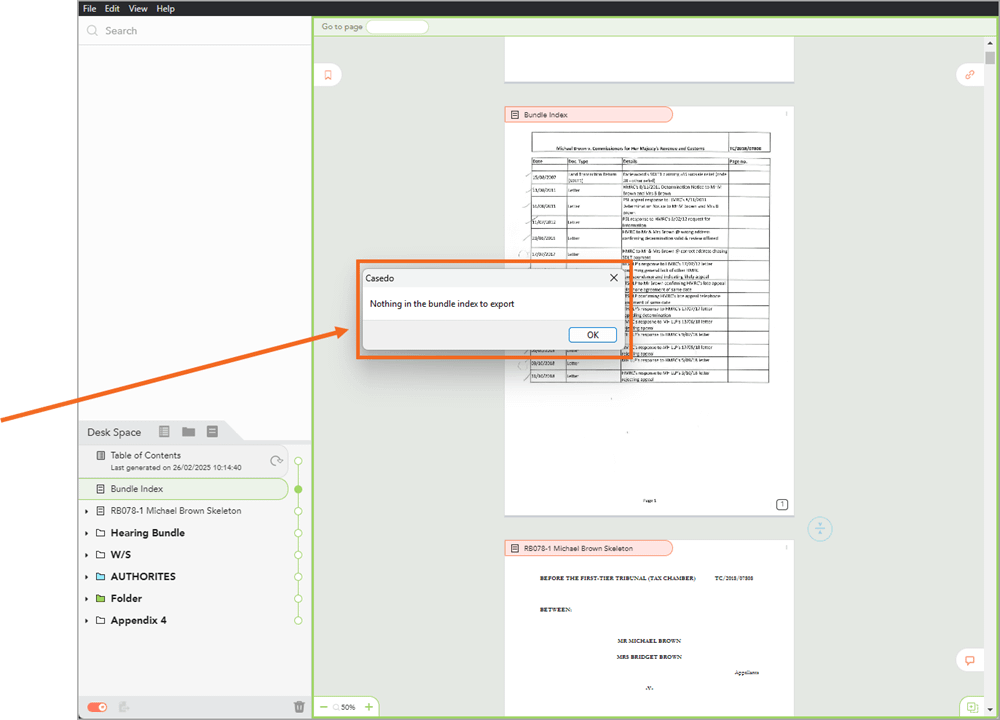Open the comment bubble icon near bottom-right
The image size is (1000, 720).
pos(968,660)
